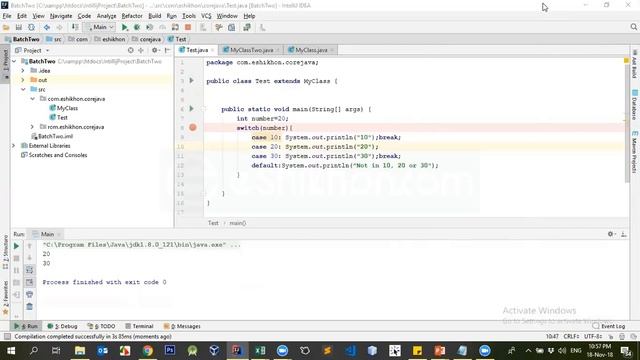The height and width of the screenshot is (360, 640).
Task: Click the red Stop square in main toolbar
Action: [188, 27]
